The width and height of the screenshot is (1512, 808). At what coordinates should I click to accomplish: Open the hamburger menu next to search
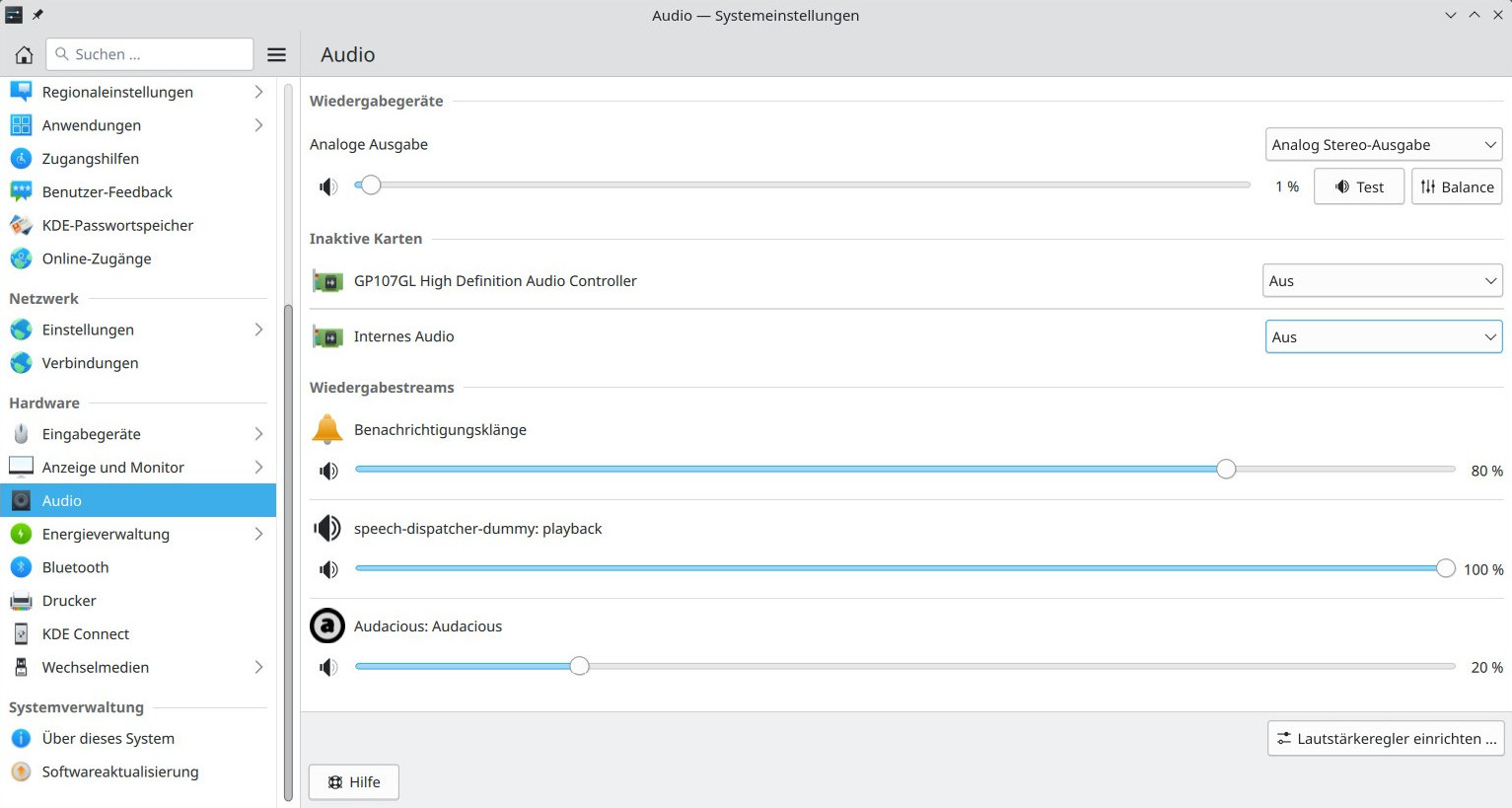[x=277, y=54]
